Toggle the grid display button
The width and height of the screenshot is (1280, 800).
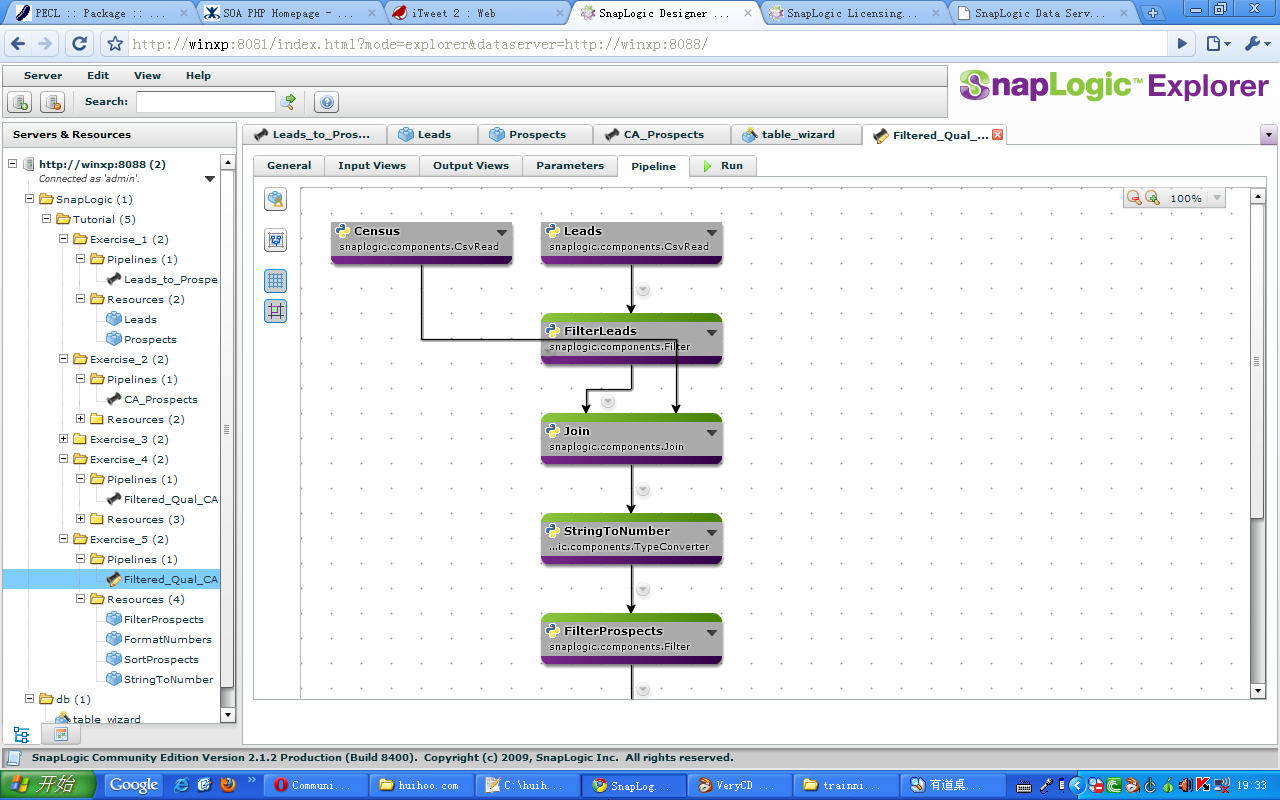coord(275,281)
